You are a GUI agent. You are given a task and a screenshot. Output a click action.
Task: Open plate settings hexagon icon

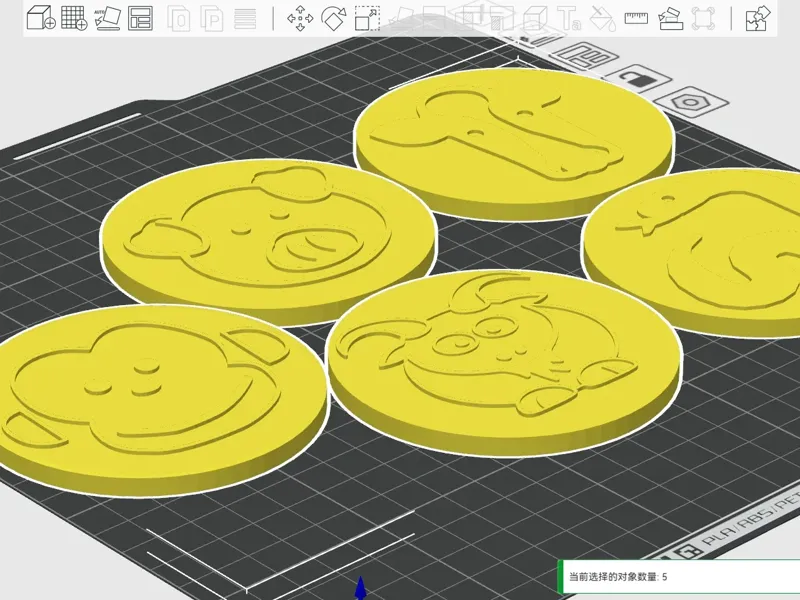pyautogui.click(x=691, y=102)
